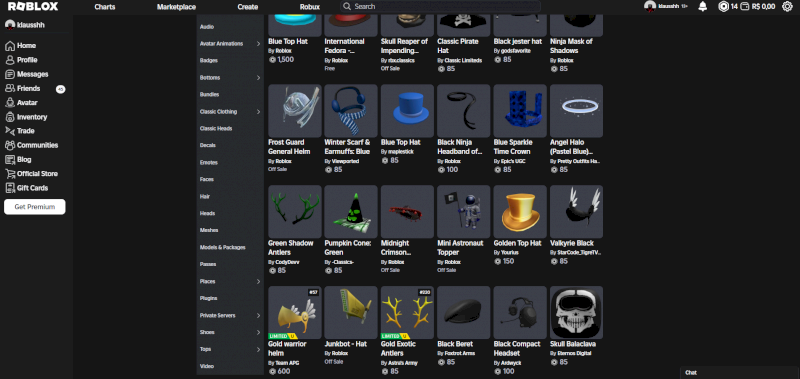Viewport: 800px width, 379px height.
Task: Open the Marketplace tab
Action: coord(176,7)
